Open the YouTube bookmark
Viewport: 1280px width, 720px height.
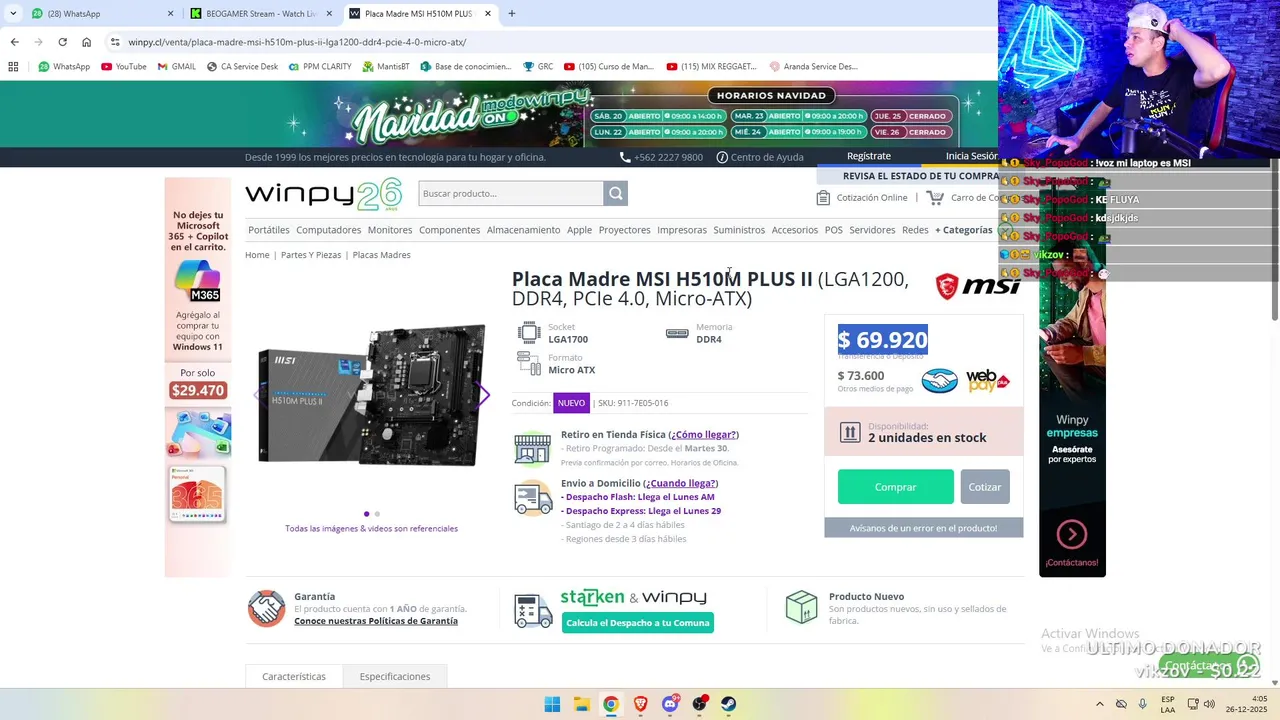tap(123, 67)
